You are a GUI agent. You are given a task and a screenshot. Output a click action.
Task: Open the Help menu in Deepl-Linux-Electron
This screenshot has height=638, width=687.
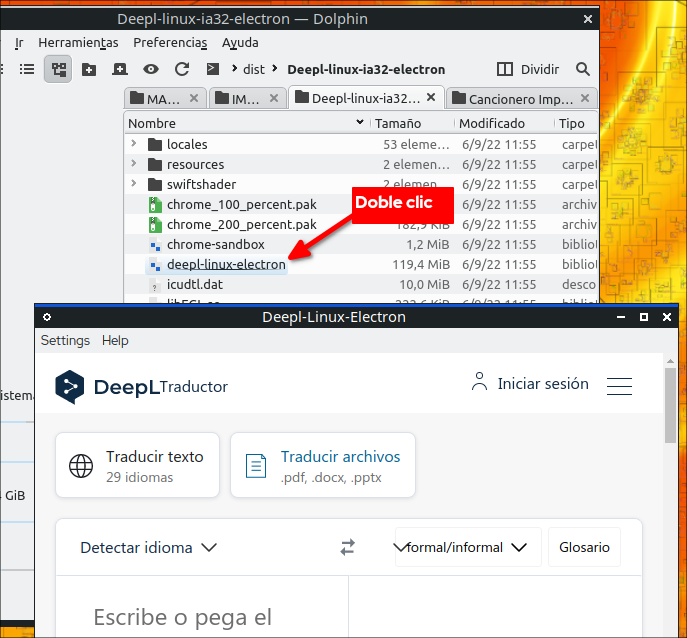tap(115, 340)
